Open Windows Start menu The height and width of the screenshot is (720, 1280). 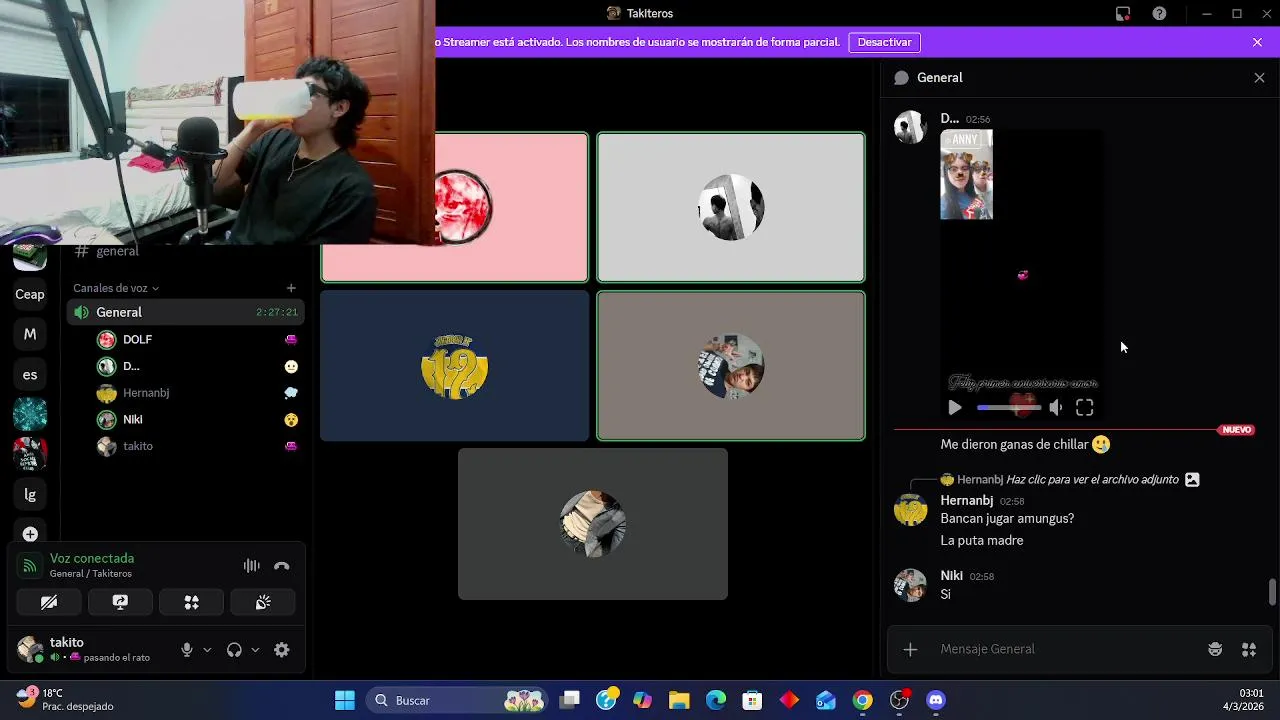pos(345,700)
